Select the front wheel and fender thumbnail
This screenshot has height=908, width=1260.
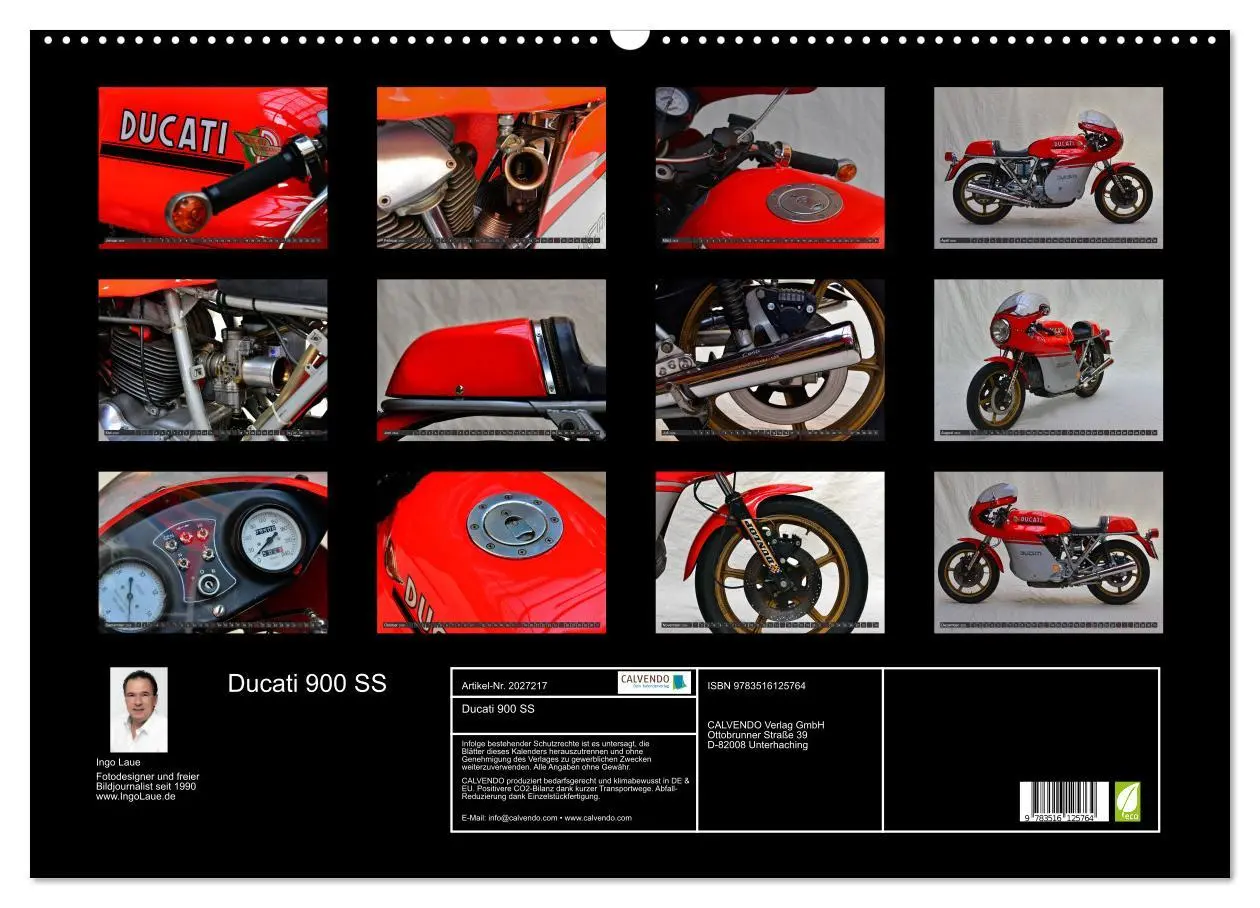pyautogui.click(x=770, y=552)
